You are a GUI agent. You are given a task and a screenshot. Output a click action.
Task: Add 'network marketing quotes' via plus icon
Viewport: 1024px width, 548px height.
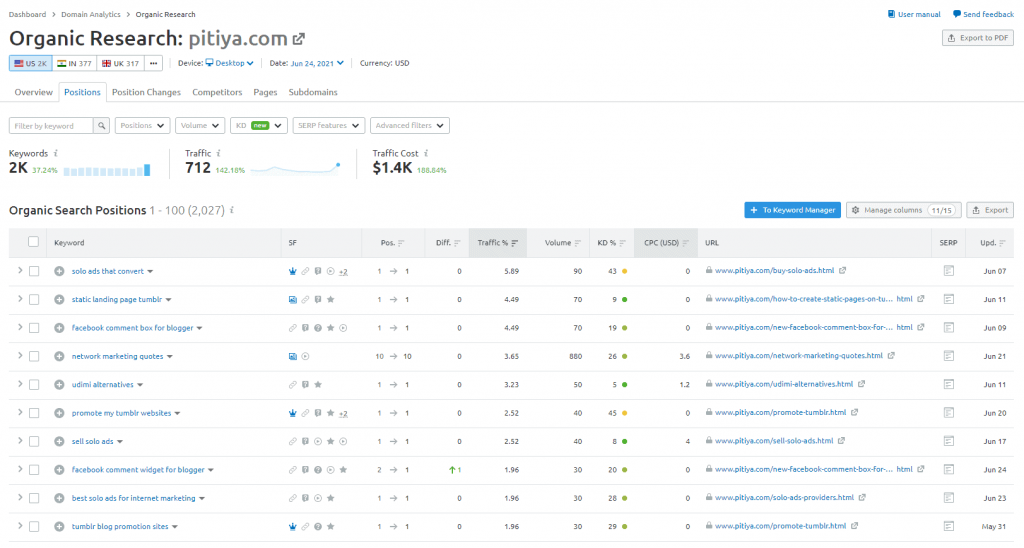click(59, 356)
